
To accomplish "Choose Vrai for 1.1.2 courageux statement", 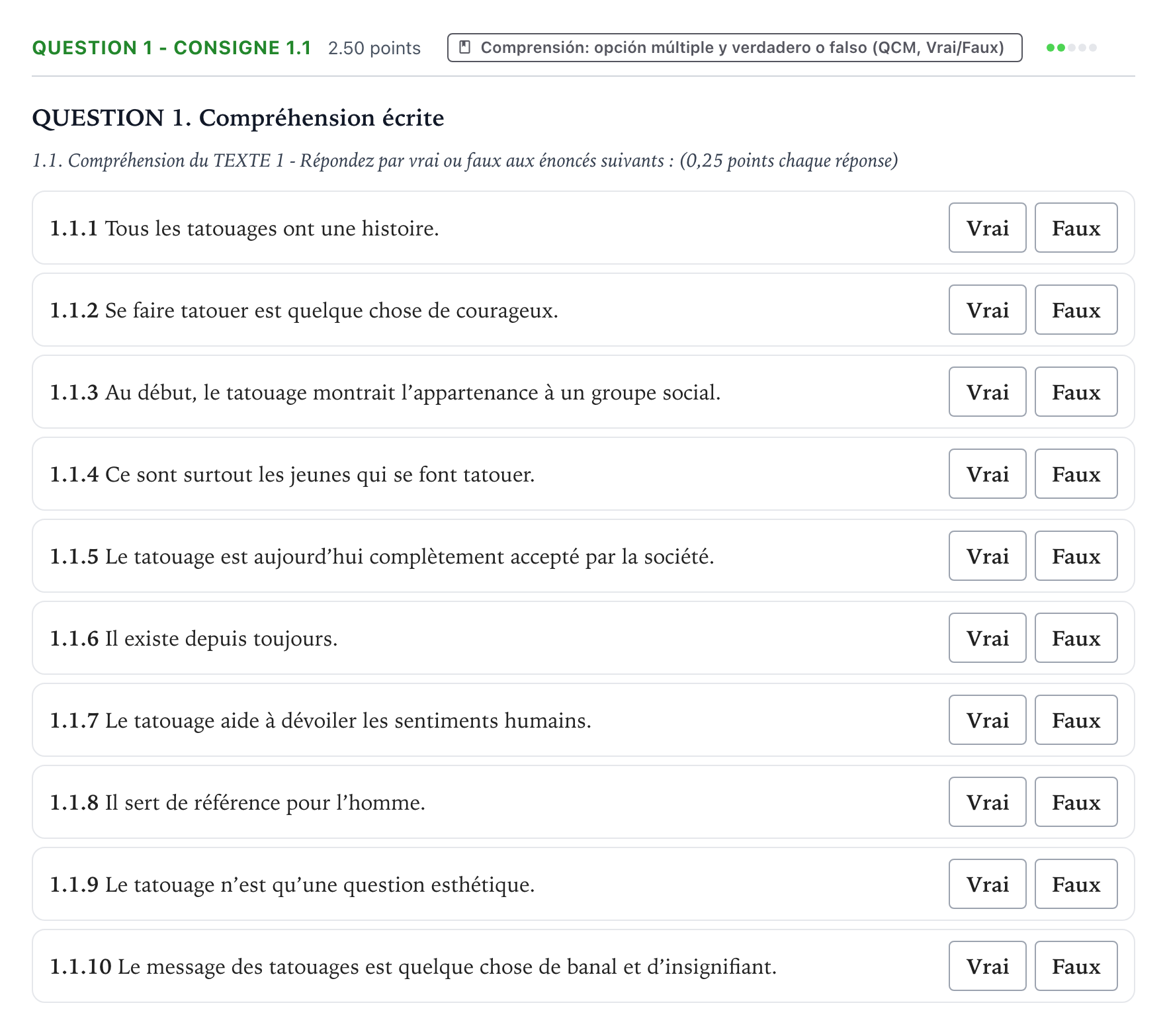I will coord(987,310).
